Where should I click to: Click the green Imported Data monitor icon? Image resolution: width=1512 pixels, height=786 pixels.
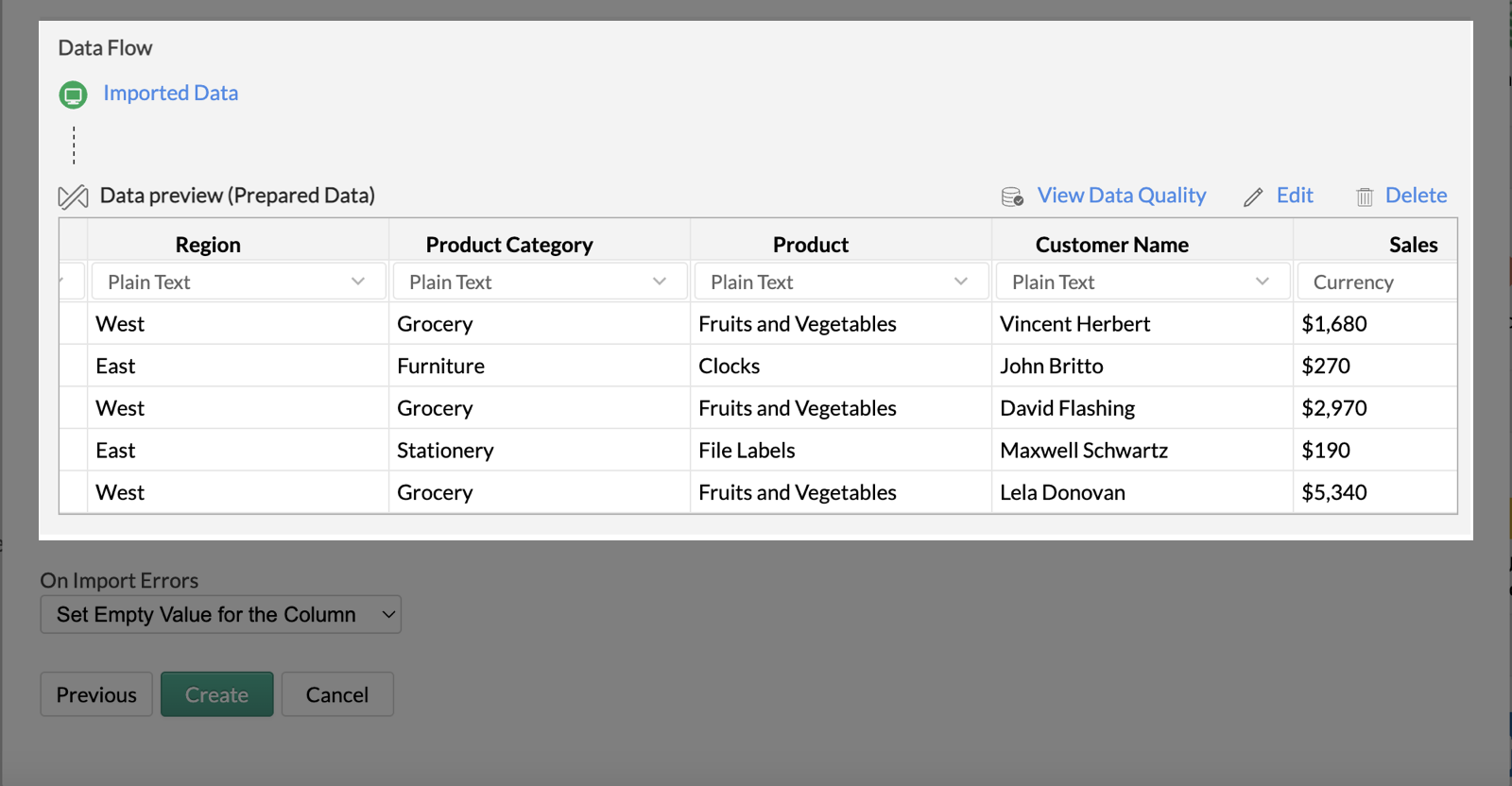click(73, 94)
